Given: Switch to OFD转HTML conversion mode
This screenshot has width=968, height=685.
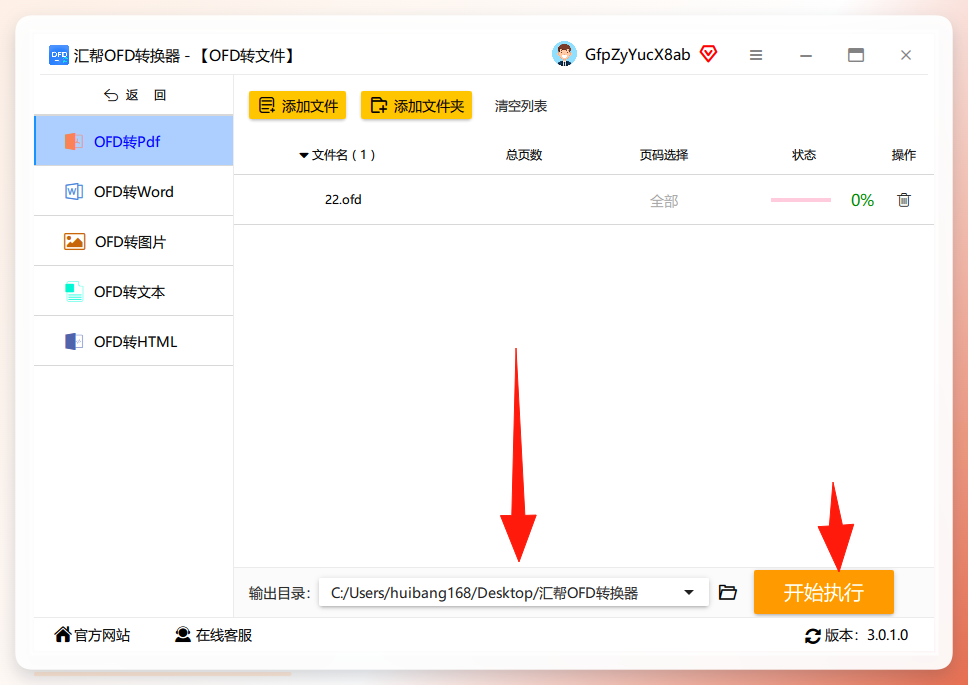Looking at the screenshot, I should 134,341.
